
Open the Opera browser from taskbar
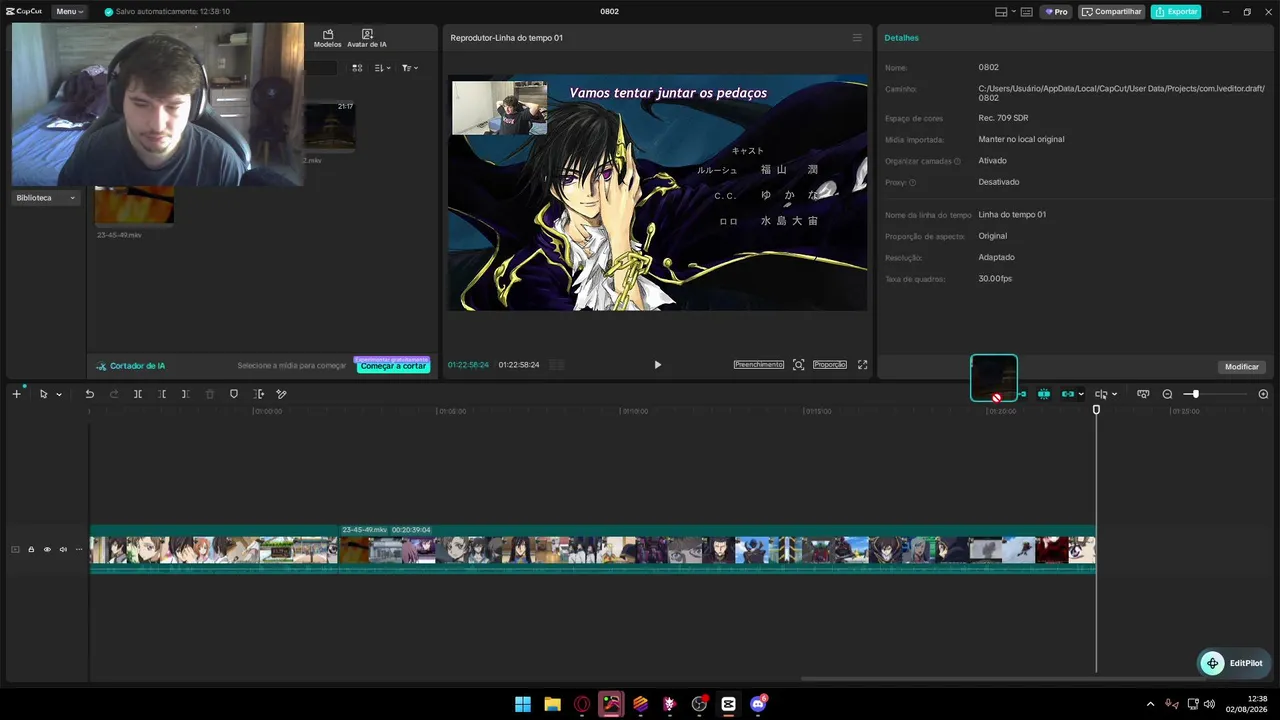[582, 704]
